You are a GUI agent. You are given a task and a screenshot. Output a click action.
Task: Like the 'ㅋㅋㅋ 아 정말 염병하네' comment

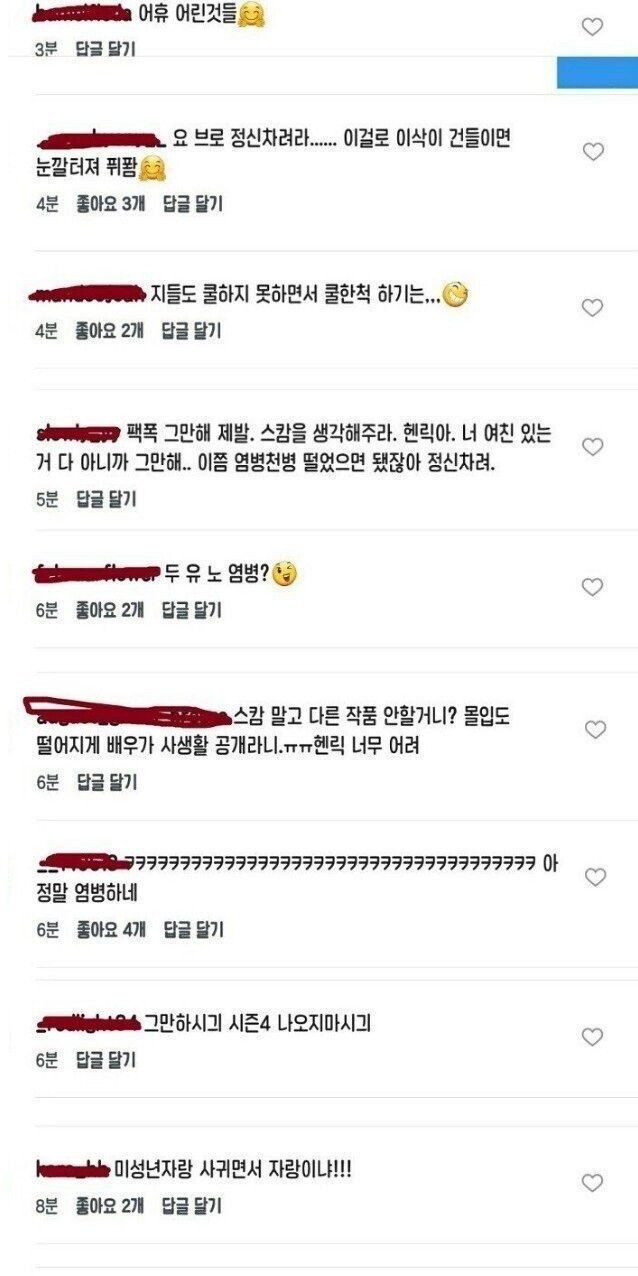click(595, 877)
